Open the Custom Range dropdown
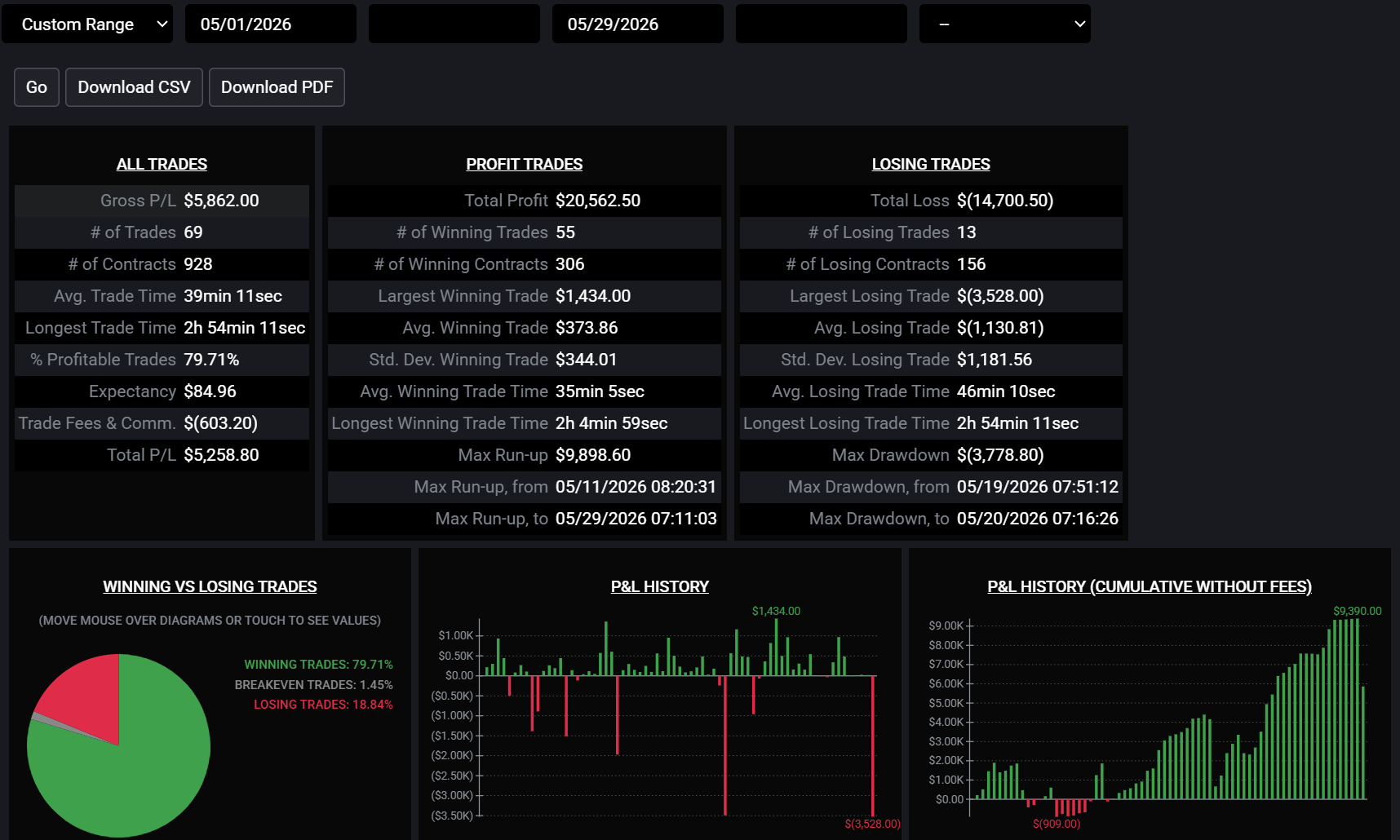1400x840 pixels. point(87,24)
